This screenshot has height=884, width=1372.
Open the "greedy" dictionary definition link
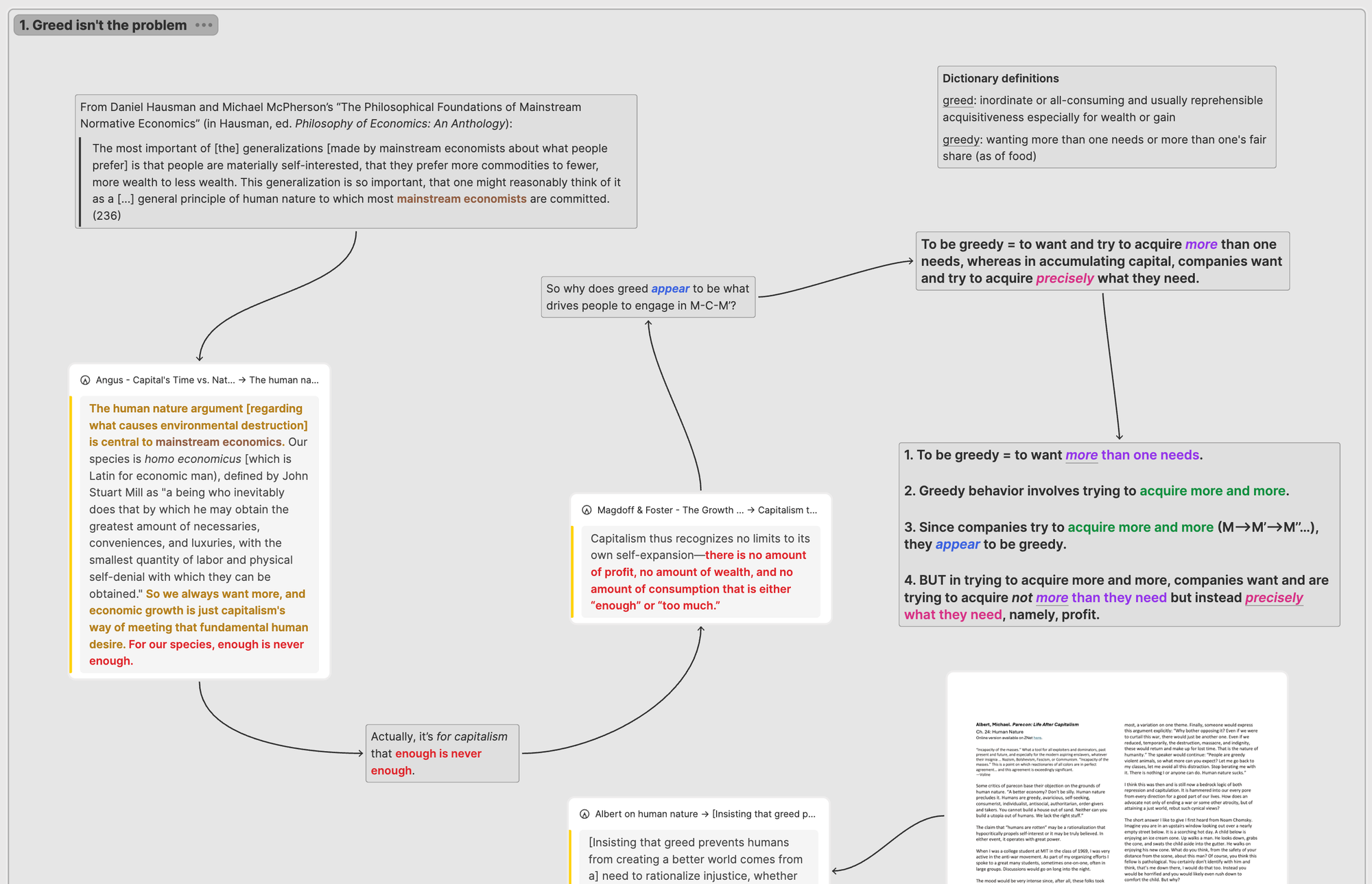[960, 140]
